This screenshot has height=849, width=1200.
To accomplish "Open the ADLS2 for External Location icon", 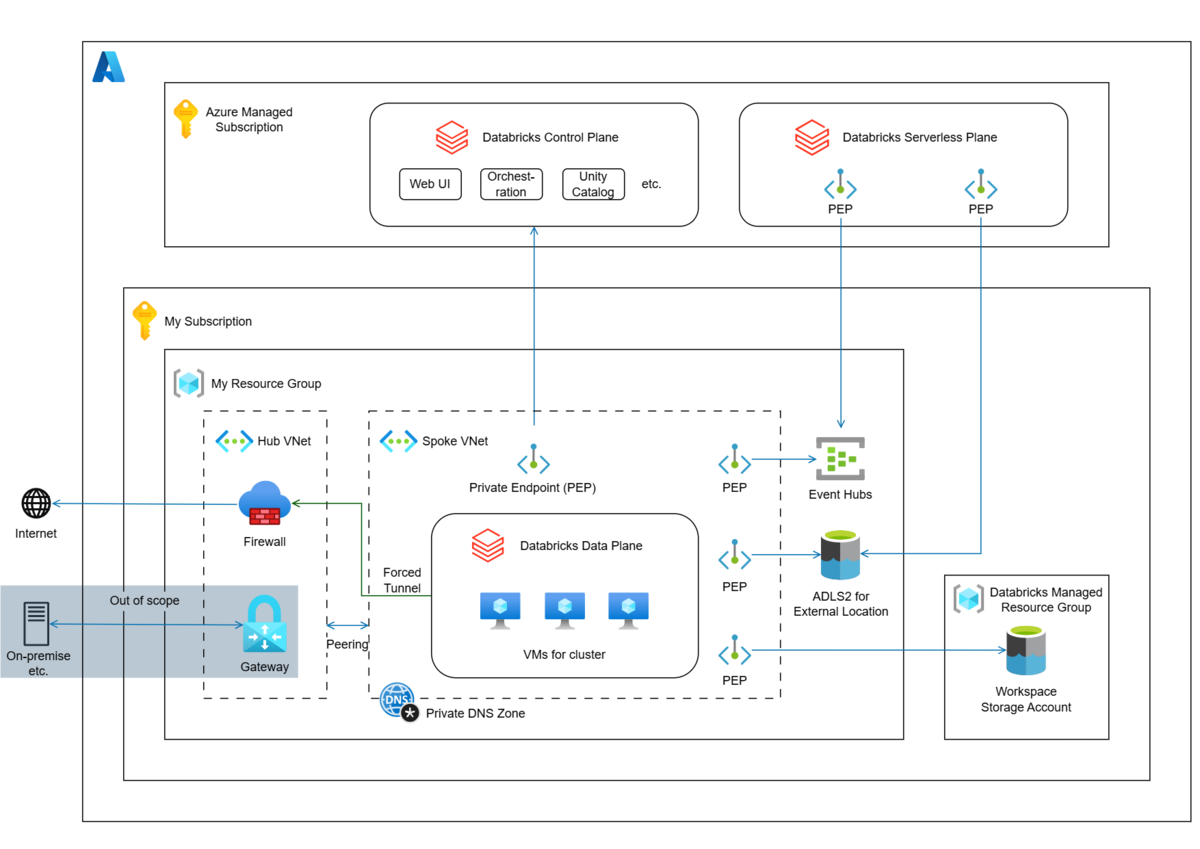I will tap(840, 557).
